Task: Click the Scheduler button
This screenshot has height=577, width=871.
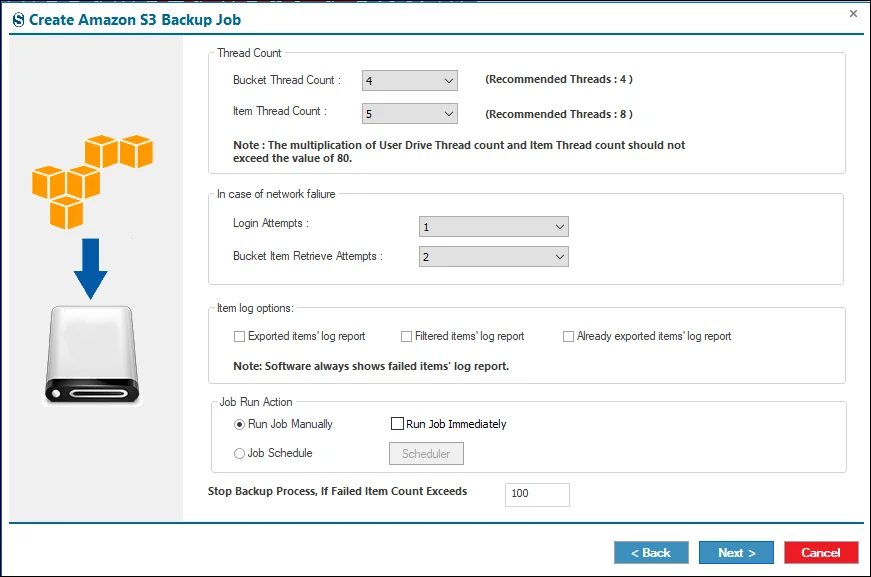Action: [426, 454]
